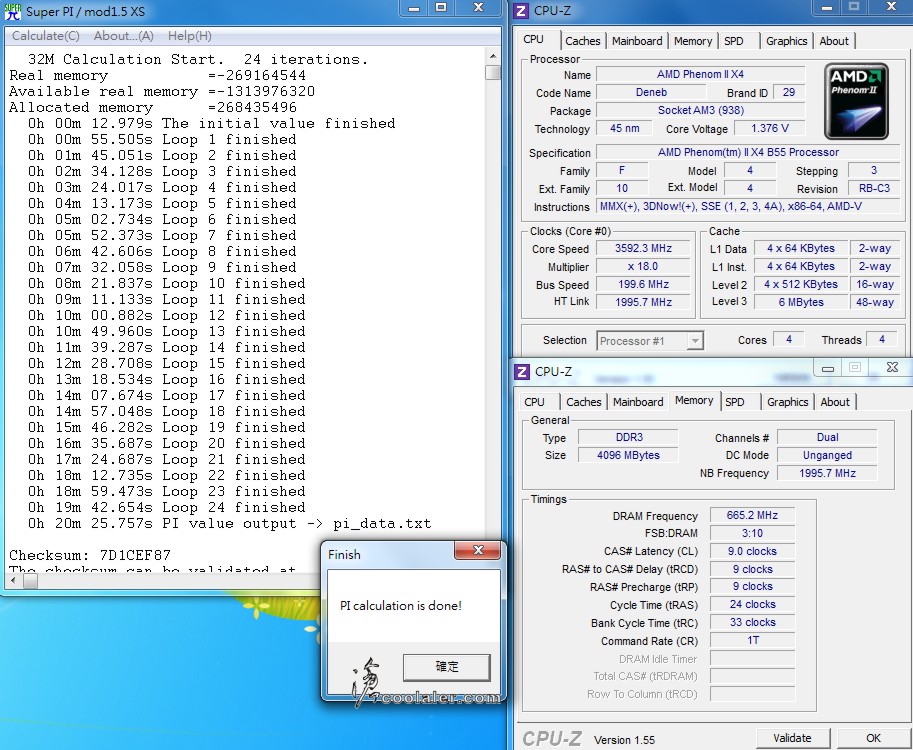Click the OK button in CPU-Z
Viewport: 913px width, 750px height.
click(873, 738)
